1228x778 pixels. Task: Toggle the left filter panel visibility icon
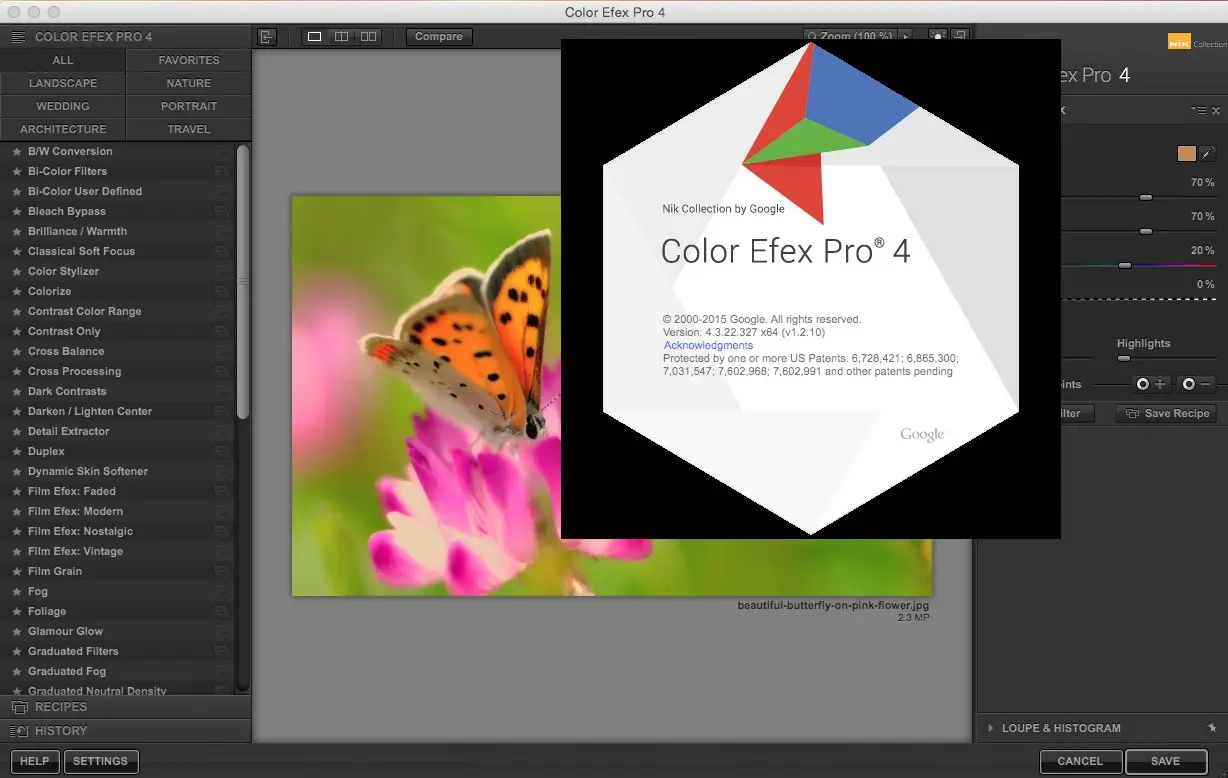[x=266, y=37]
